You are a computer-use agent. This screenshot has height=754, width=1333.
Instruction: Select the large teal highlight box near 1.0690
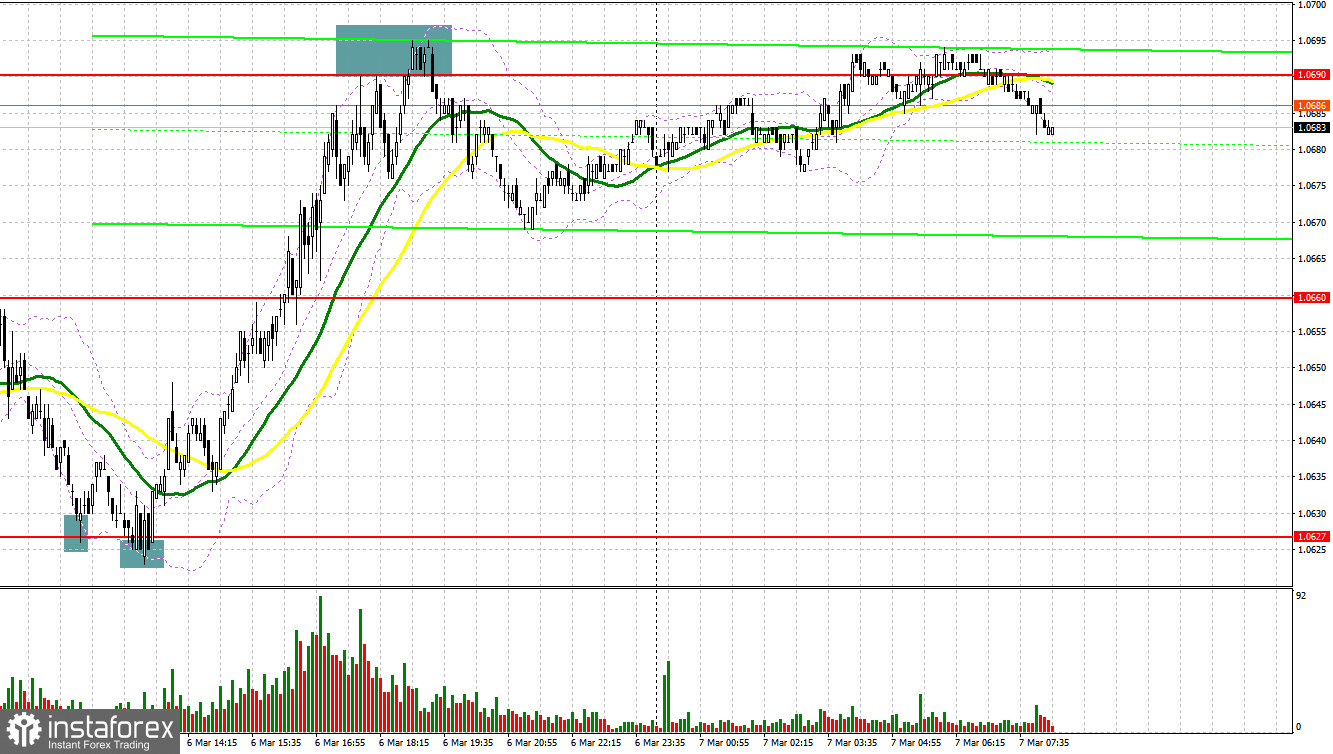394,50
